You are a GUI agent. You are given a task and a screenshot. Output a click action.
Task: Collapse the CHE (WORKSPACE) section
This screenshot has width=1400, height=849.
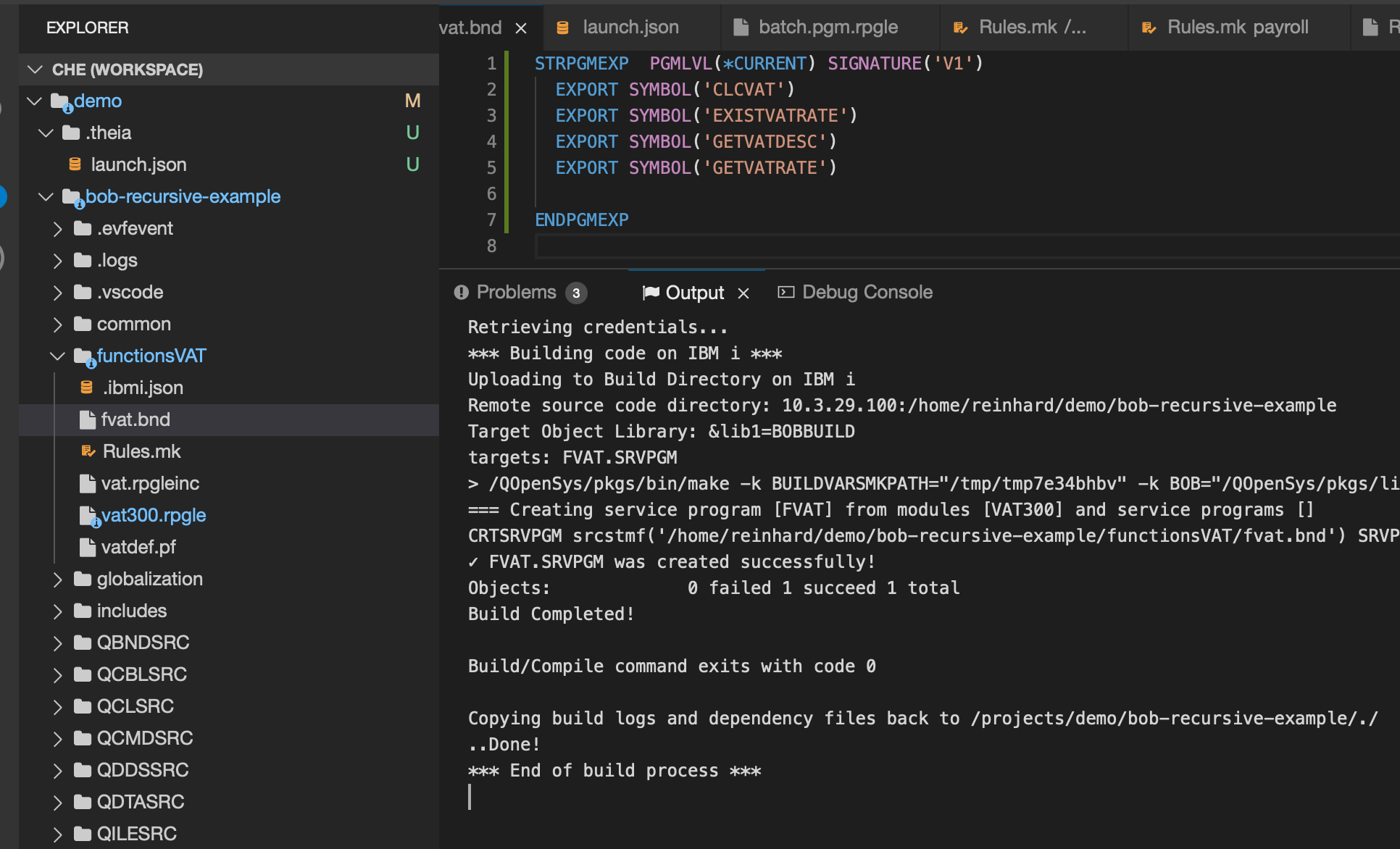34,70
